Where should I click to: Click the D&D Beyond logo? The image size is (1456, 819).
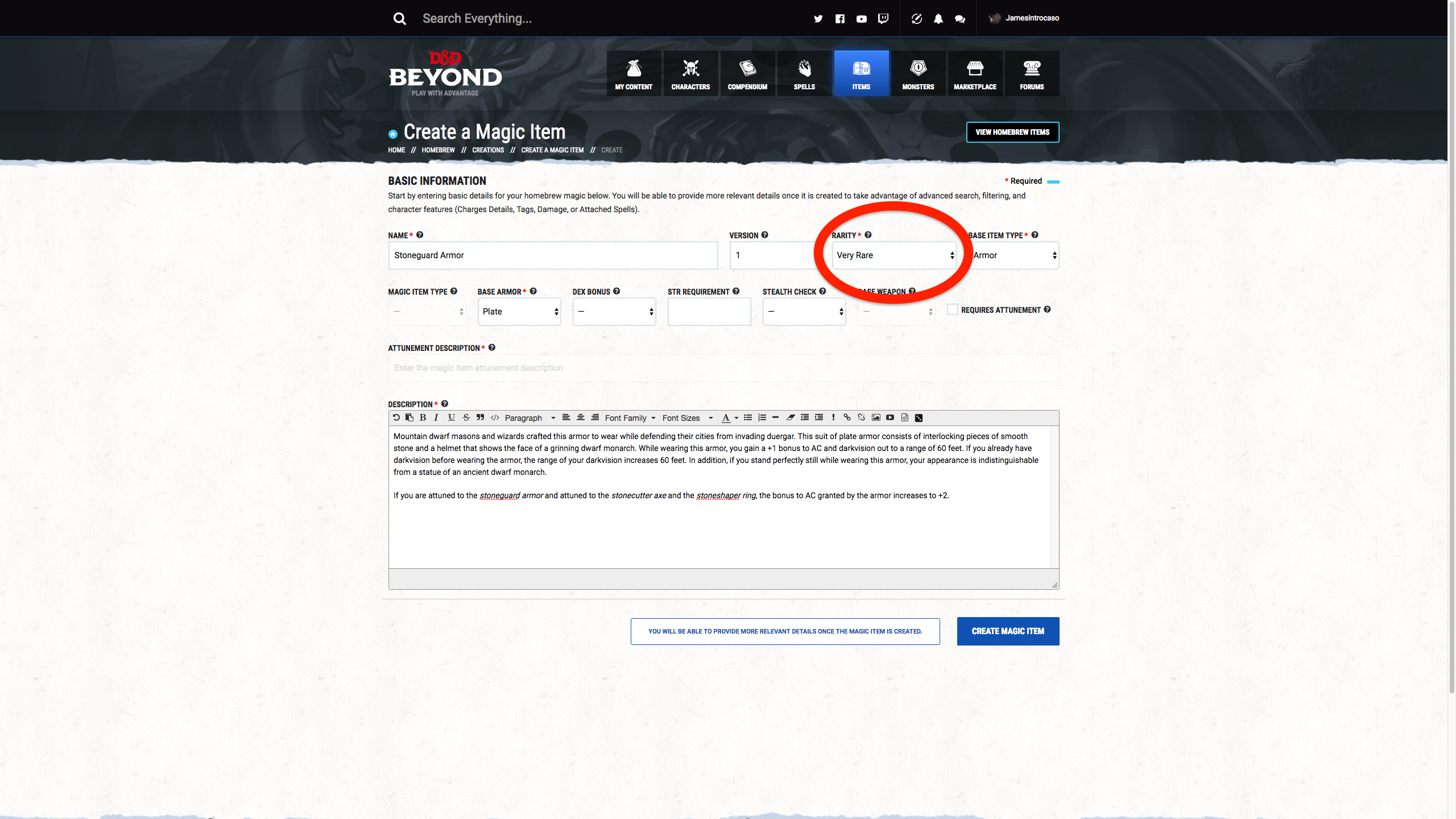(445, 74)
